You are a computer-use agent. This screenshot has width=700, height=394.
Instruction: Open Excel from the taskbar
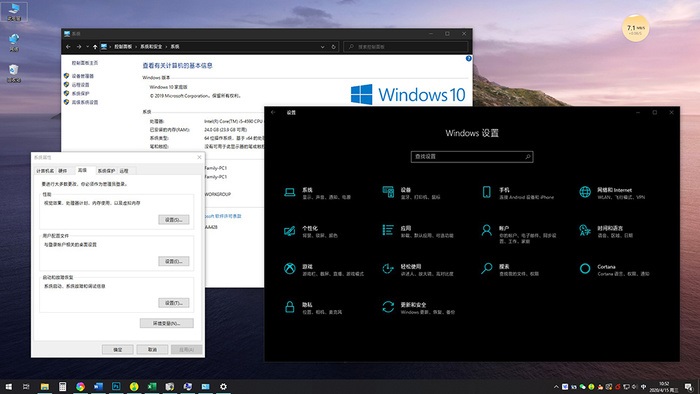pyautogui.click(x=152, y=387)
